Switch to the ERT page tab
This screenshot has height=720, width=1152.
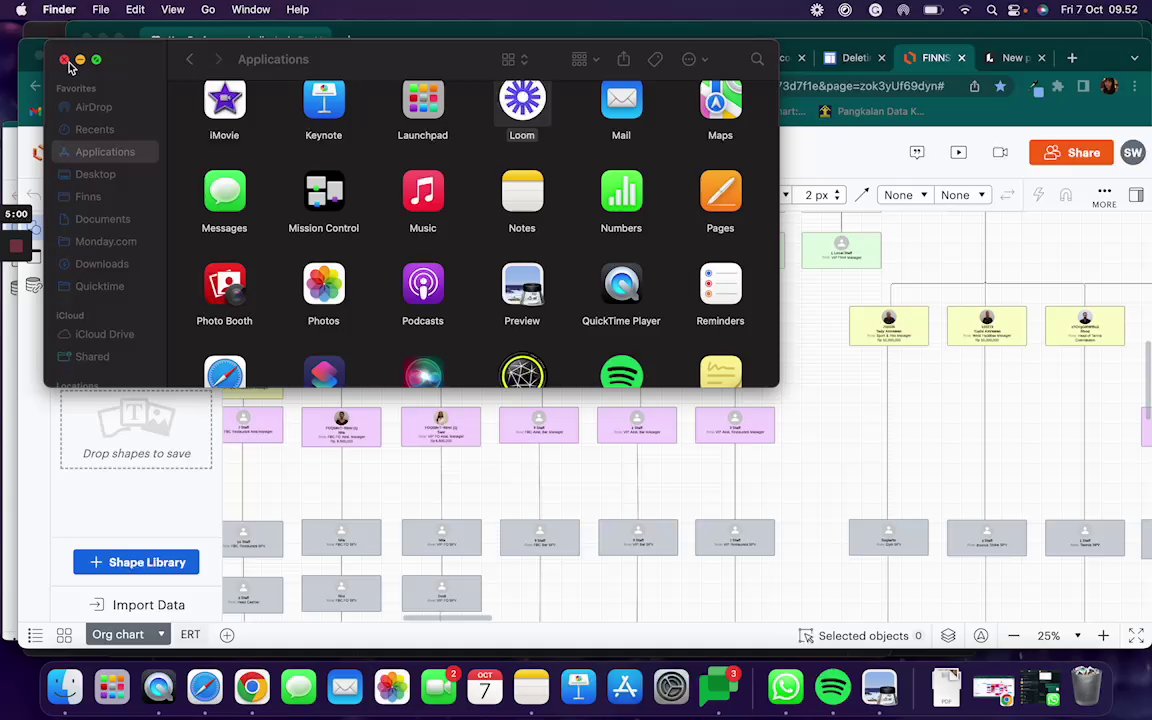(190, 635)
